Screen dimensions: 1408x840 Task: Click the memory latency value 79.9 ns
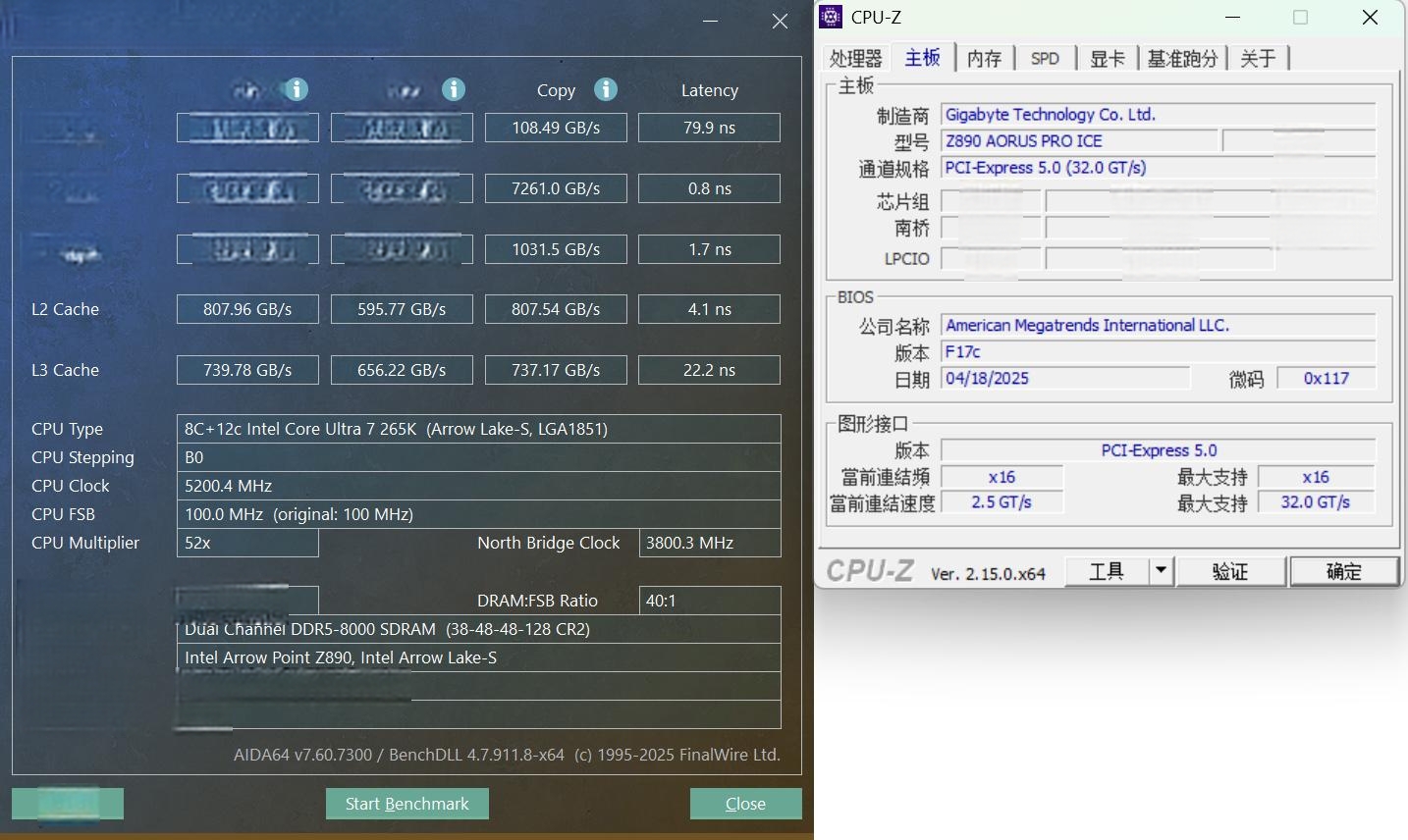pyautogui.click(x=710, y=128)
